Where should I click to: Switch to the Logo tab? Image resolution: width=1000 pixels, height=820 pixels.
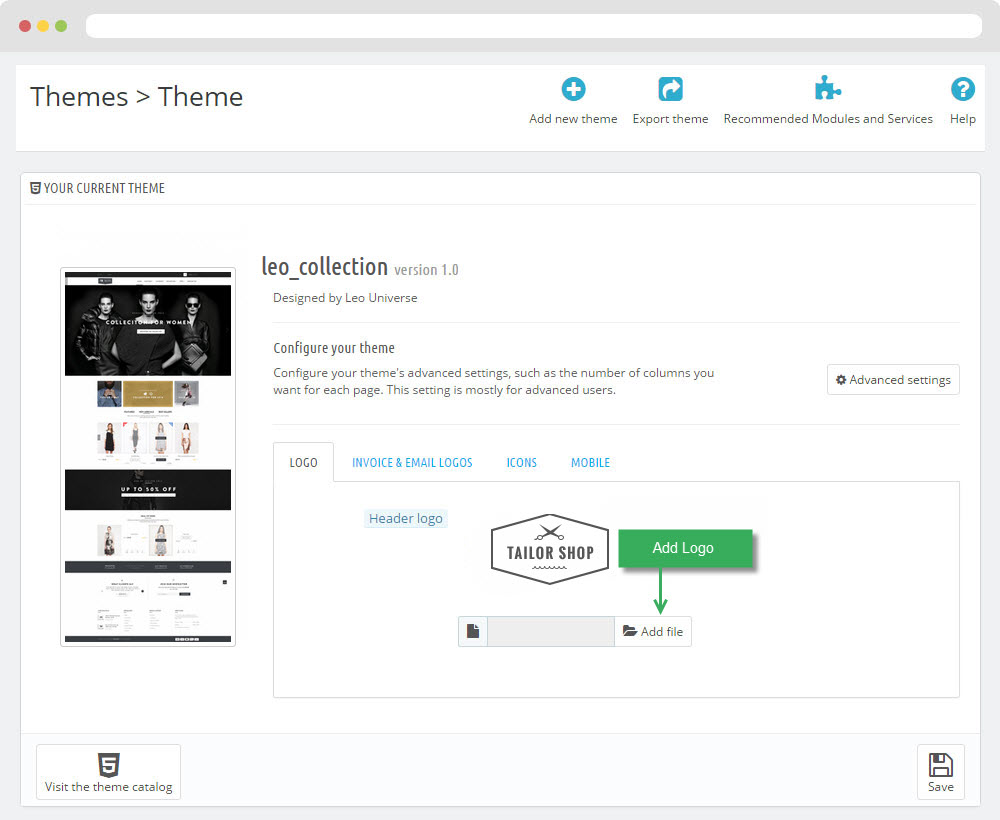tap(303, 462)
